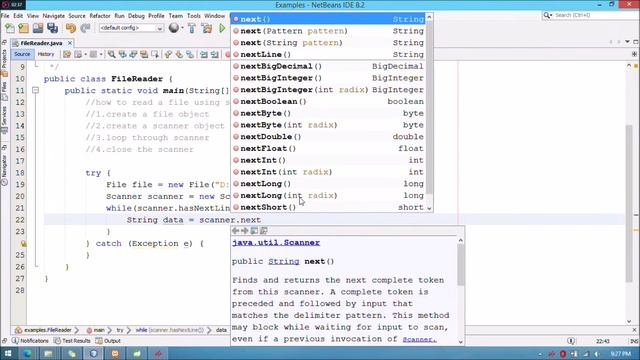
Task: Select the FileReader.java editor tab
Action: [x=41, y=43]
